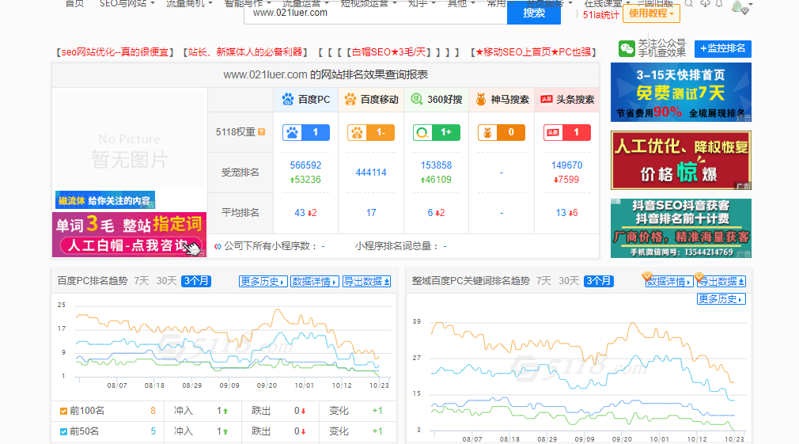
Task: Click the 百度移动 平均排名 value 17
Action: (x=371, y=213)
